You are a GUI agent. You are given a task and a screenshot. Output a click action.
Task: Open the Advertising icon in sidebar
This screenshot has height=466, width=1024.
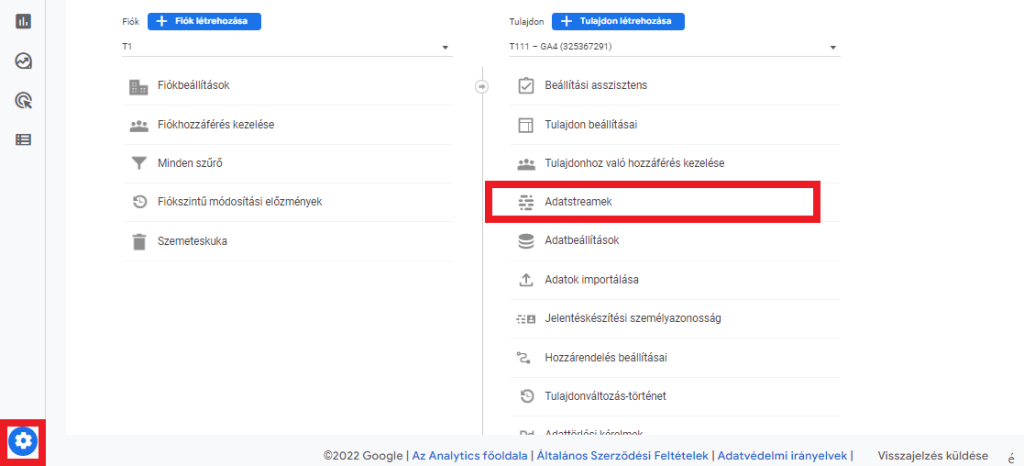(23, 100)
